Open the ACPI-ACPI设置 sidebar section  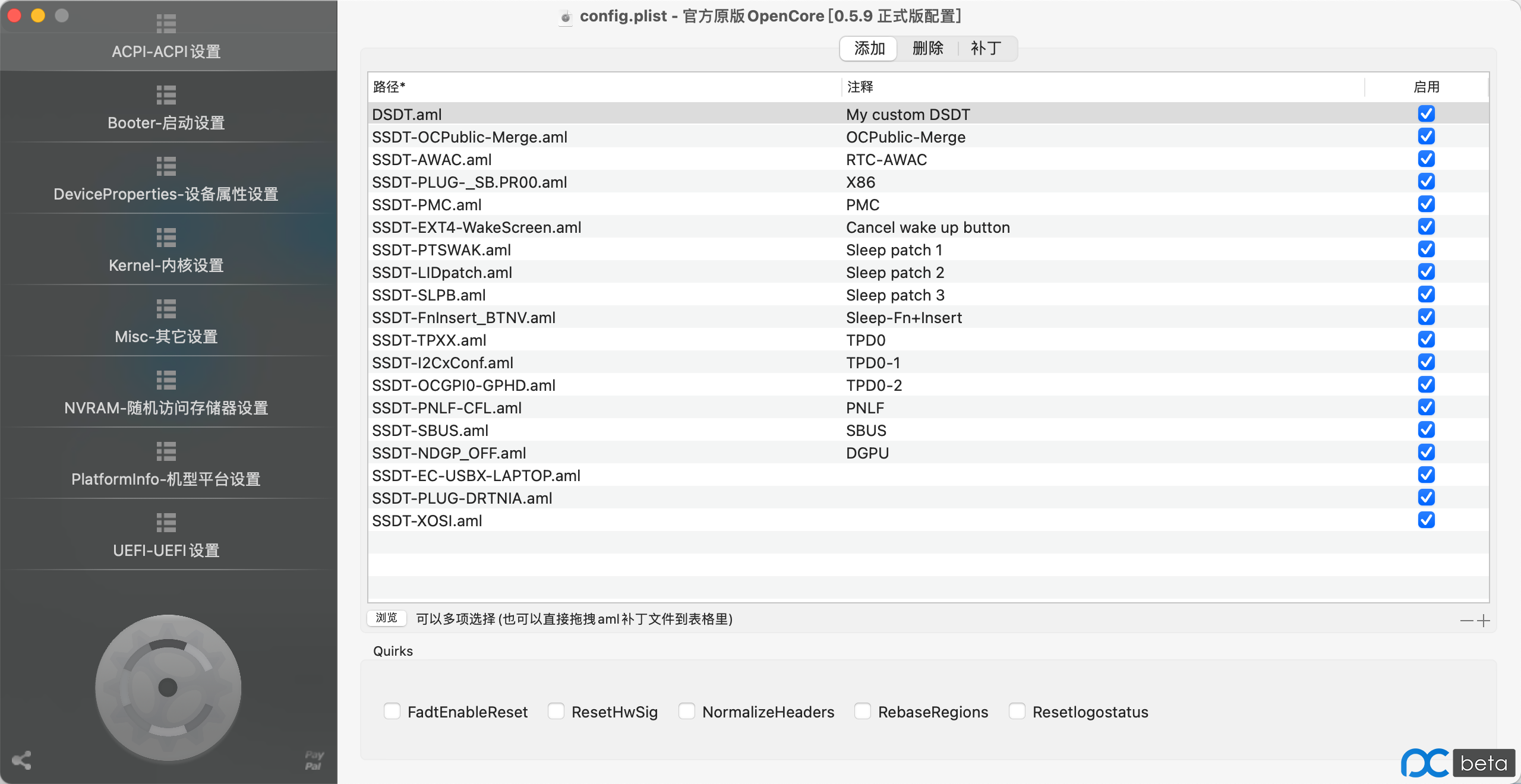166,37
